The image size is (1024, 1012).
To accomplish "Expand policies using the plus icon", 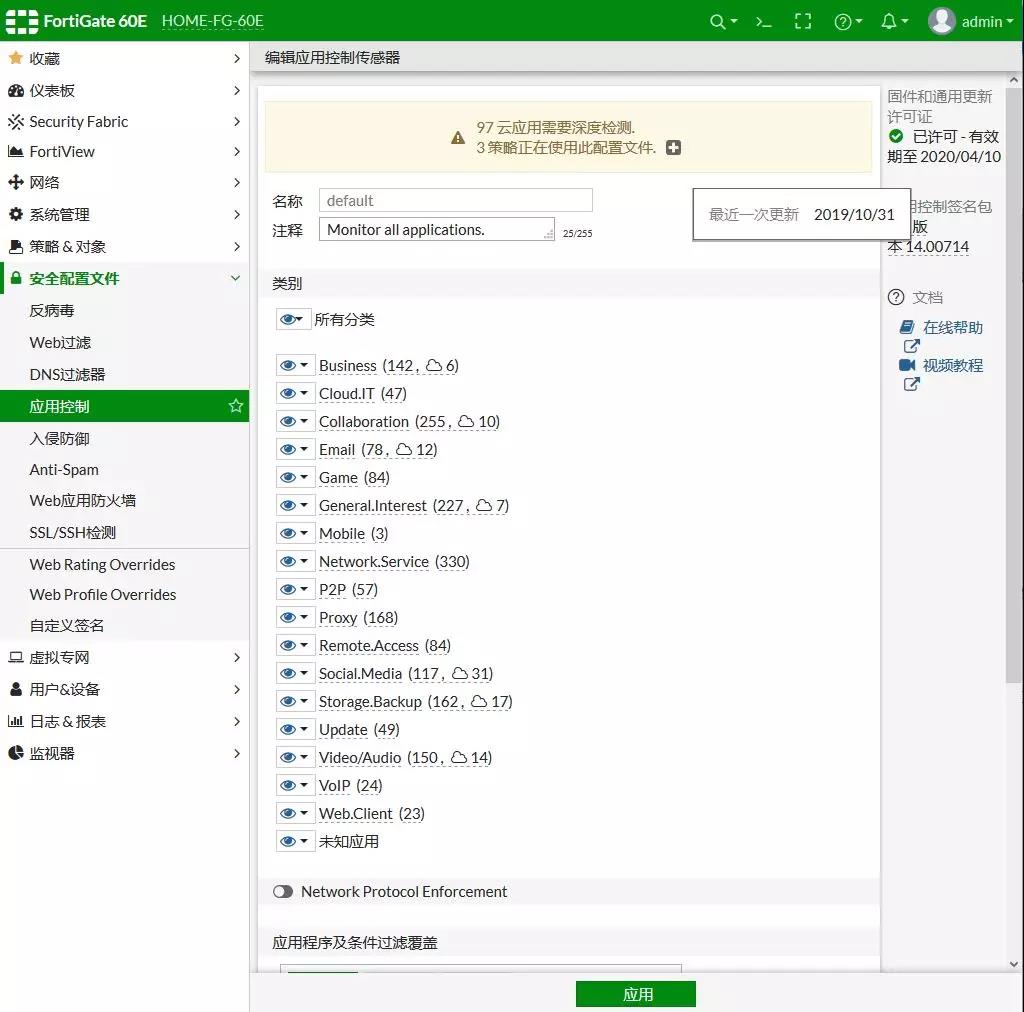I will 673,148.
